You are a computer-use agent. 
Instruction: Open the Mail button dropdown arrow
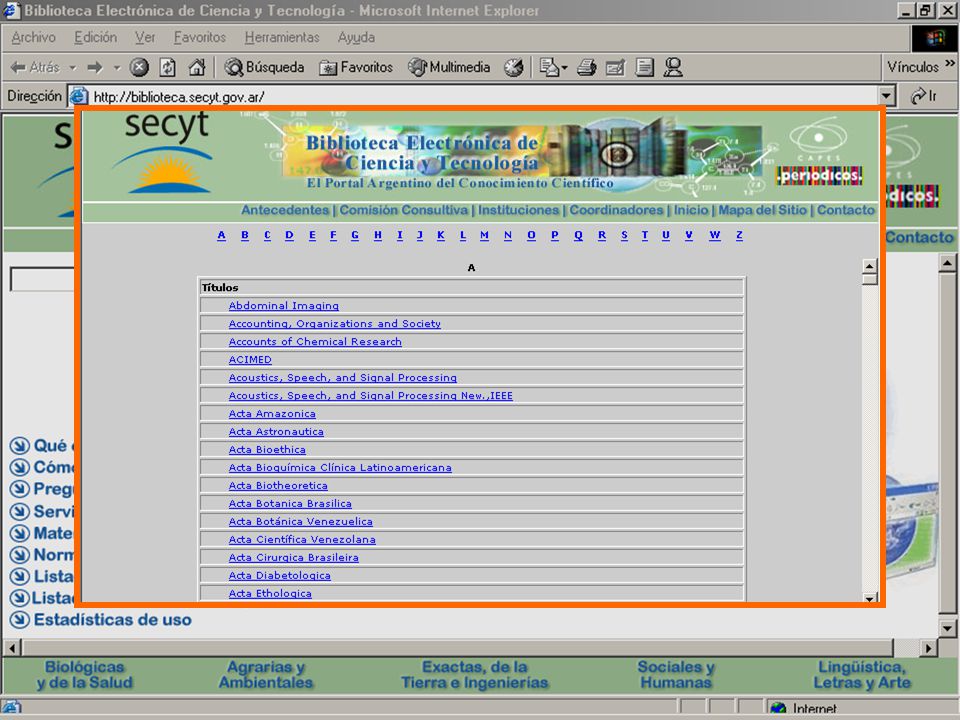tap(564, 67)
